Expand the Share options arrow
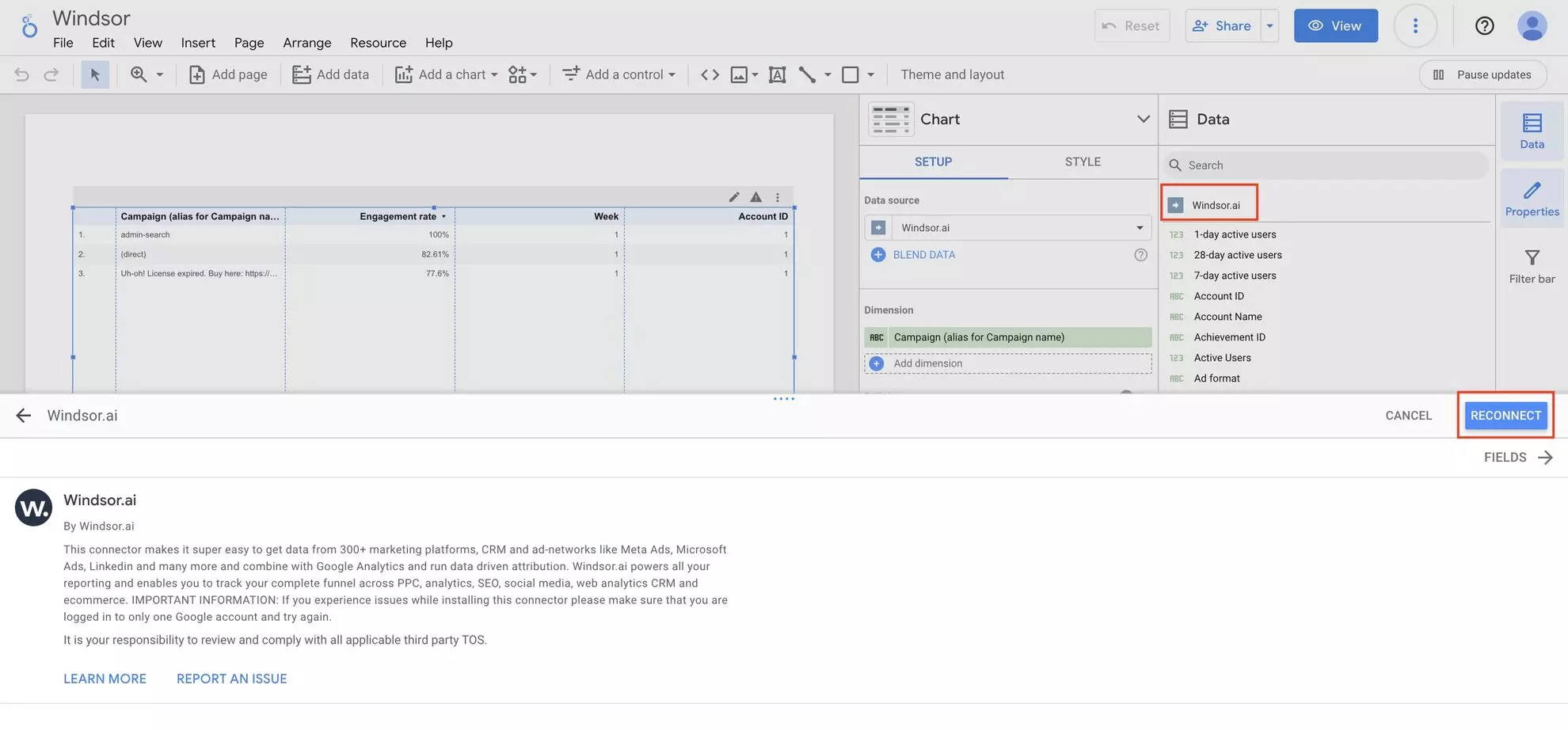 tap(1269, 26)
